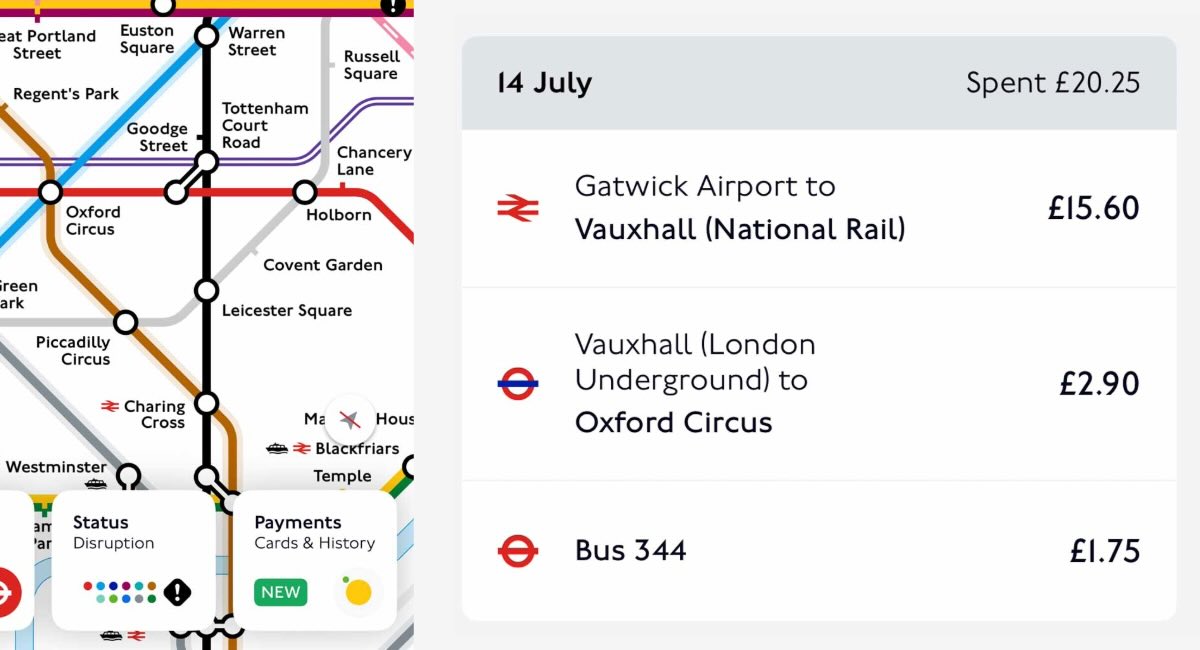Open the Vauxhall to Oxford Circus journey
Screen dimensions: 1200x650
click(x=818, y=383)
